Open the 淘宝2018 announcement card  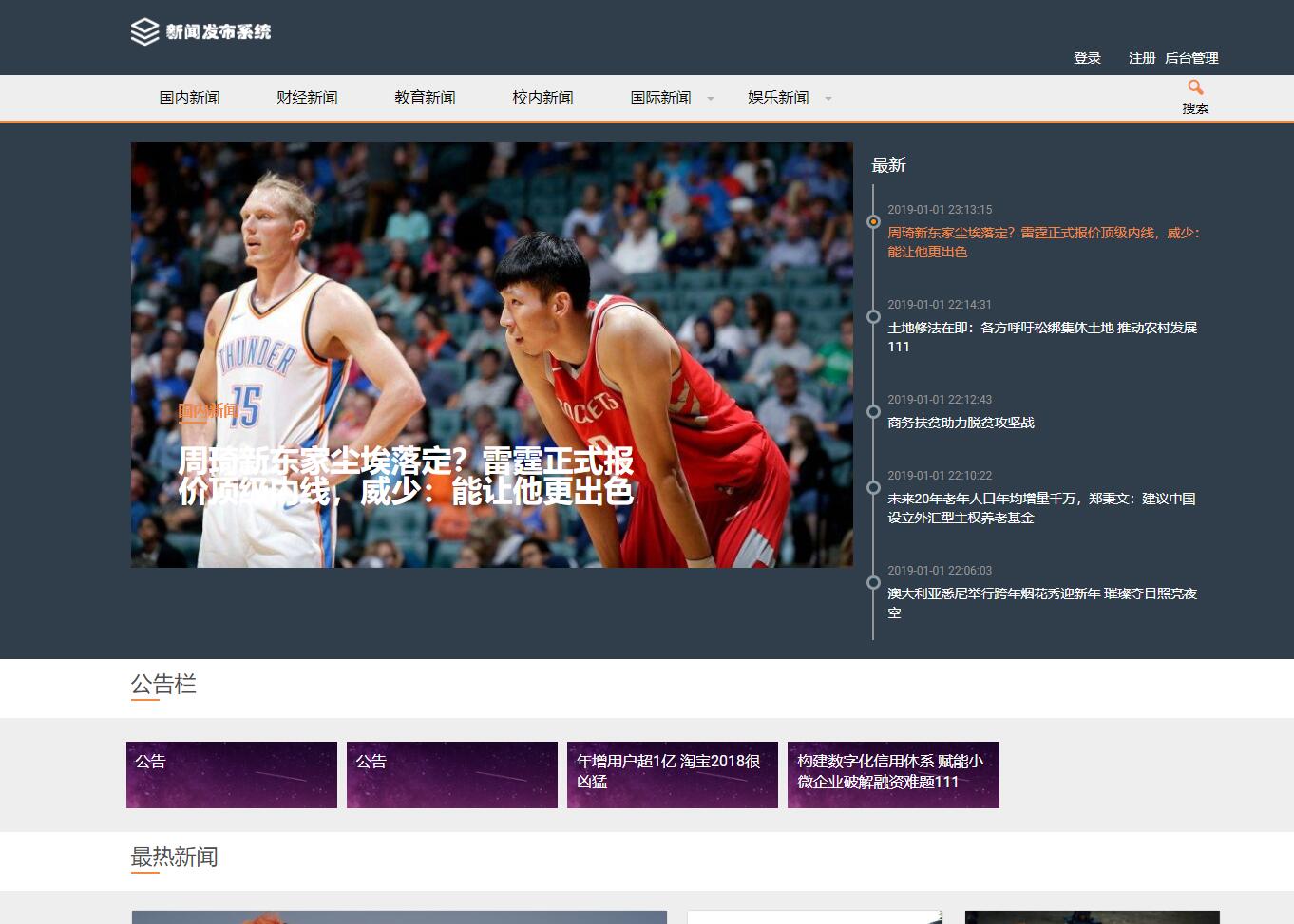[x=672, y=774]
